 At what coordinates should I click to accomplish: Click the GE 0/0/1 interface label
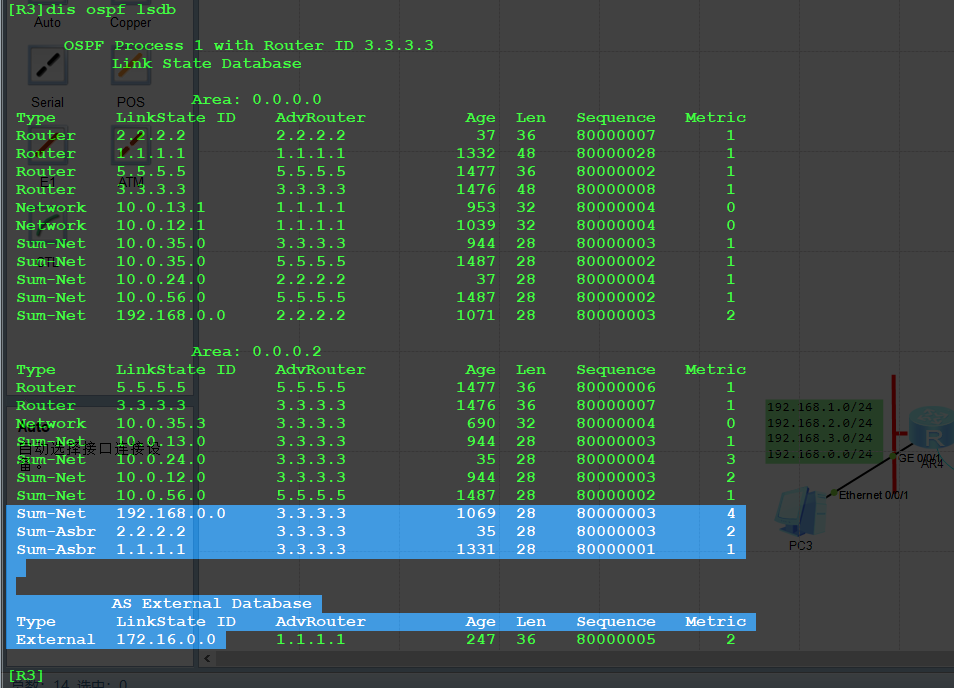pos(919,457)
